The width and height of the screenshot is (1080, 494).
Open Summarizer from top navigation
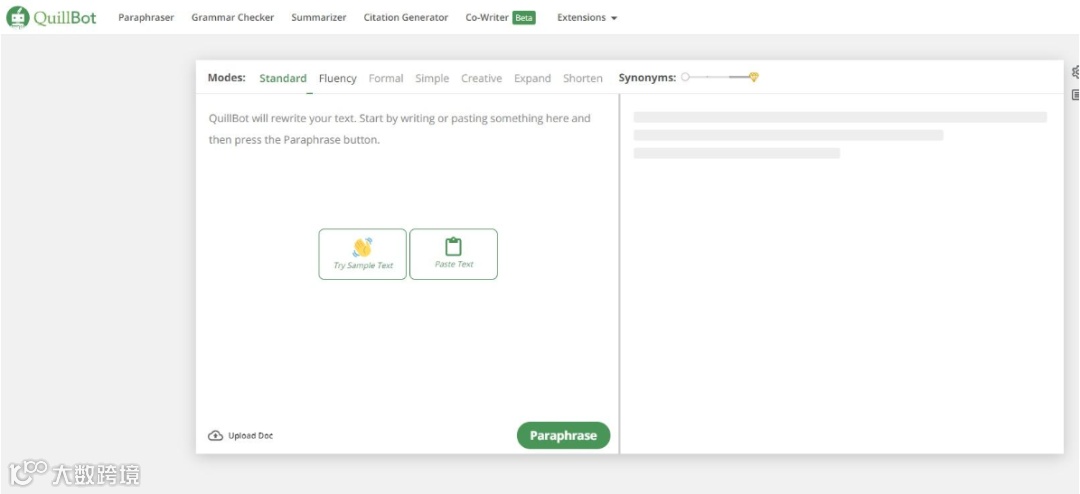[x=319, y=18]
